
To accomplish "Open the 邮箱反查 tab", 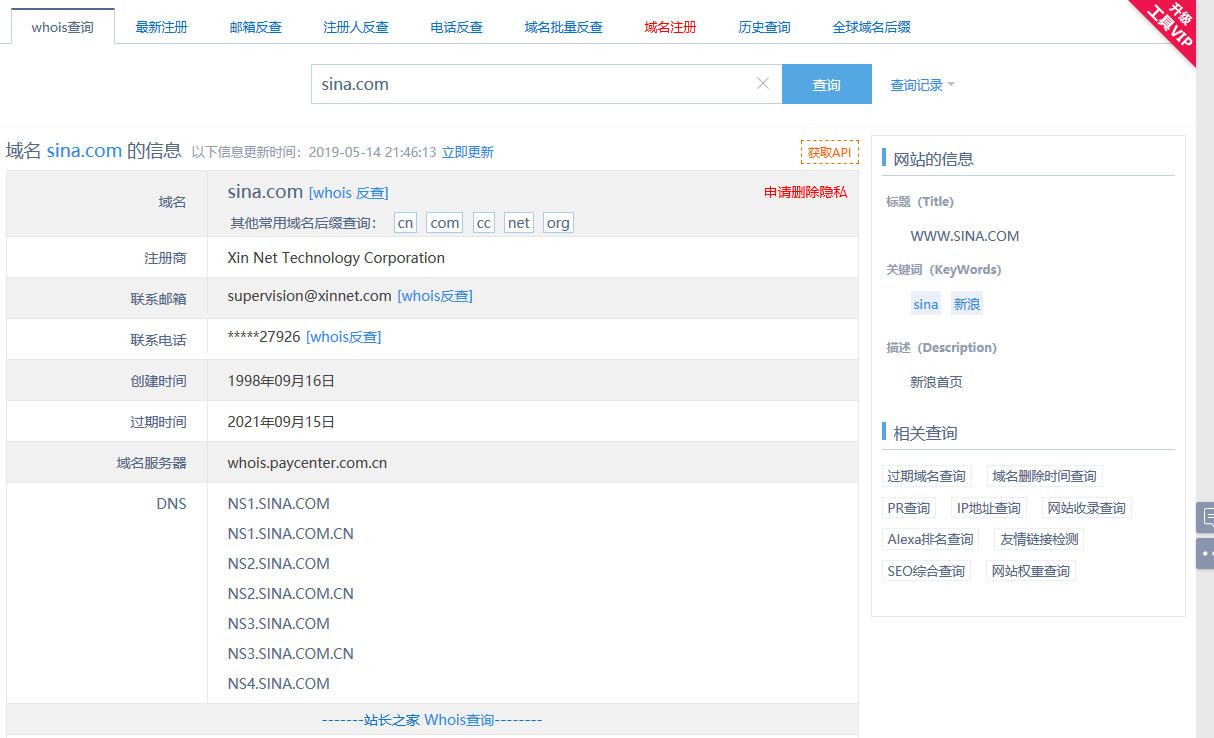I will click(x=255, y=27).
